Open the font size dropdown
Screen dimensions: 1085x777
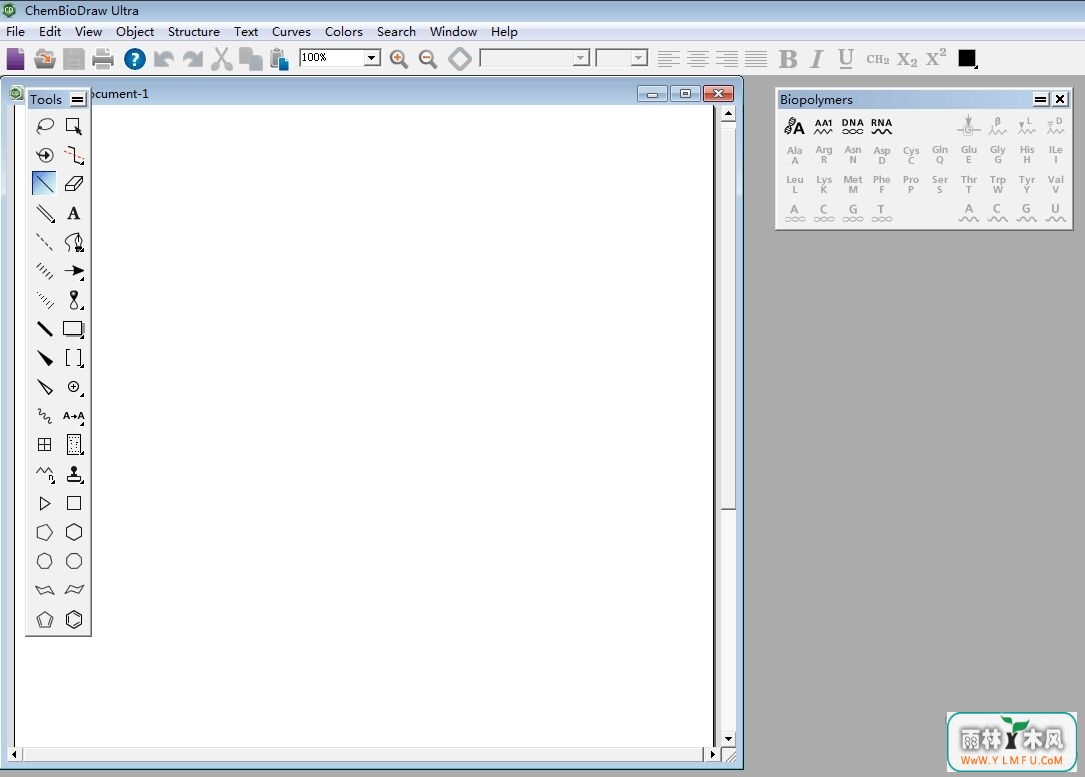[639, 57]
